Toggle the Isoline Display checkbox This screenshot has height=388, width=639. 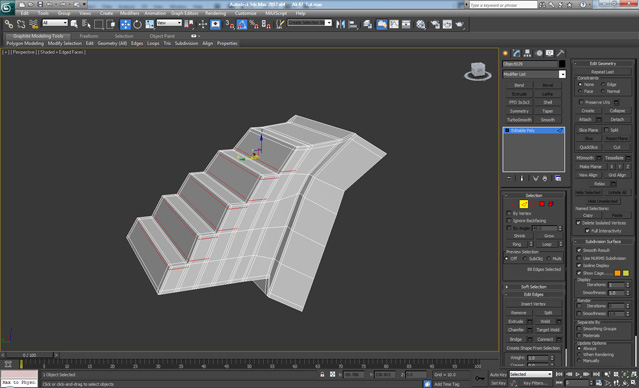pos(579,265)
